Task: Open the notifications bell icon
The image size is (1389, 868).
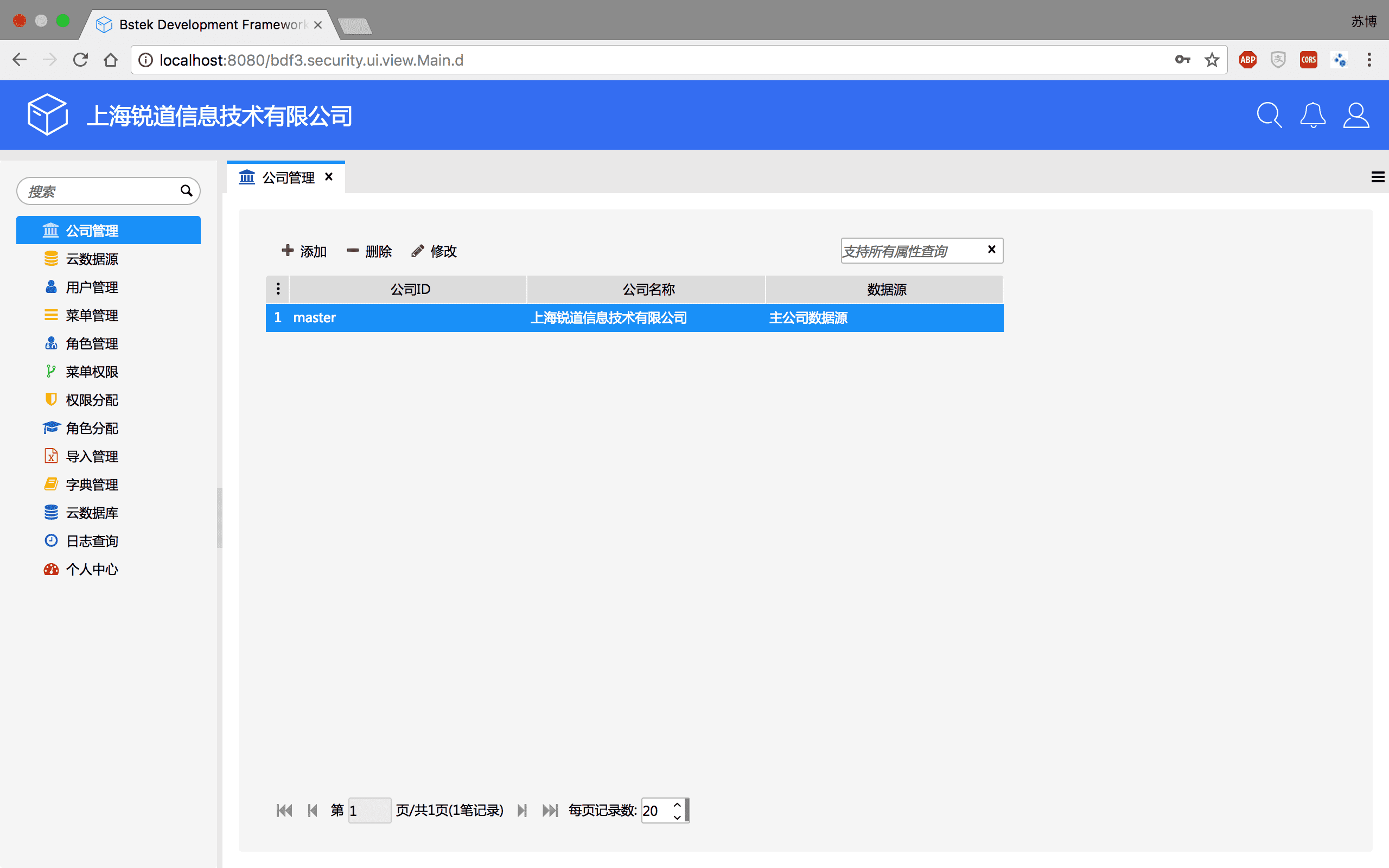Action: [1312, 116]
